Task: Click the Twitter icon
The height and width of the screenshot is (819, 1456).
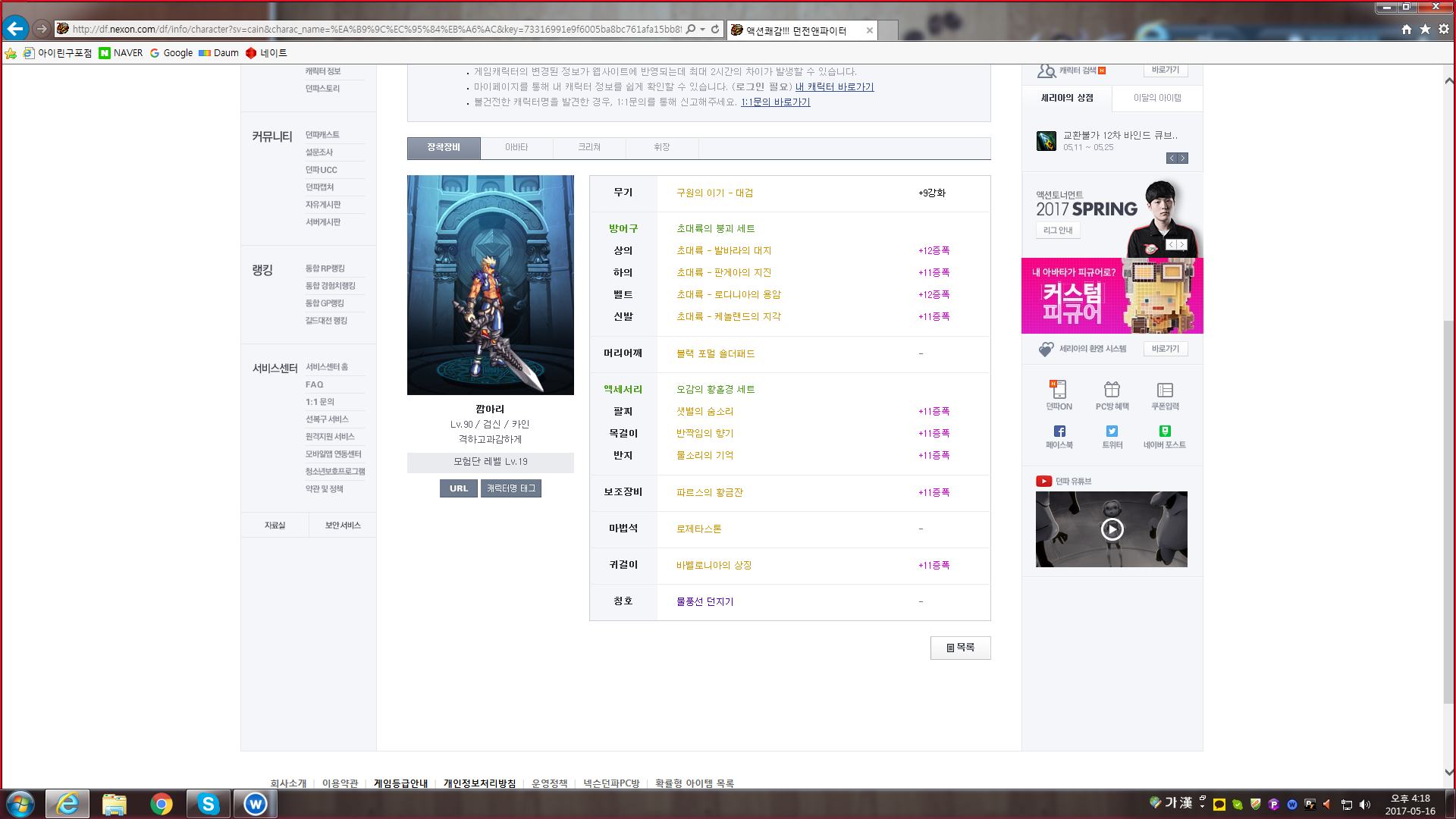Action: tap(1112, 431)
